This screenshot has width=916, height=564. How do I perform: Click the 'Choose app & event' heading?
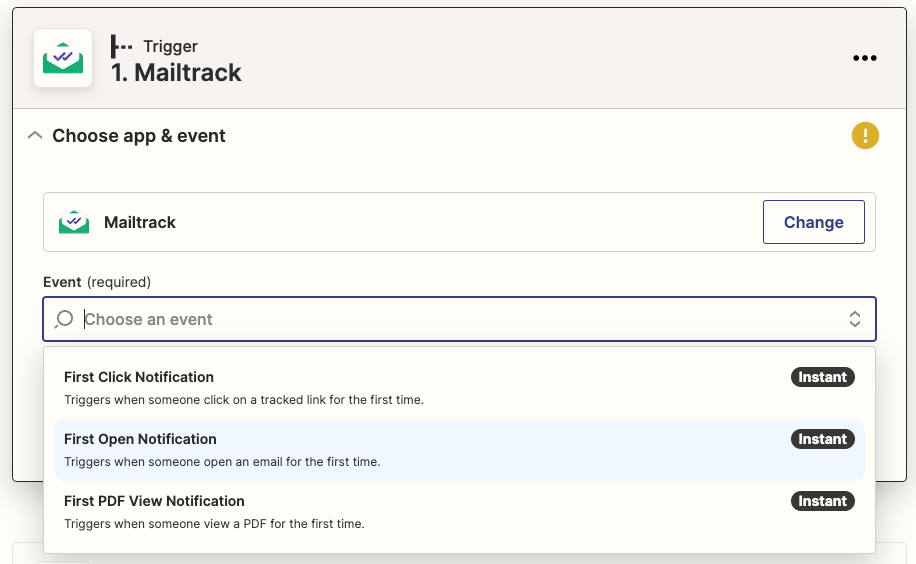click(139, 136)
